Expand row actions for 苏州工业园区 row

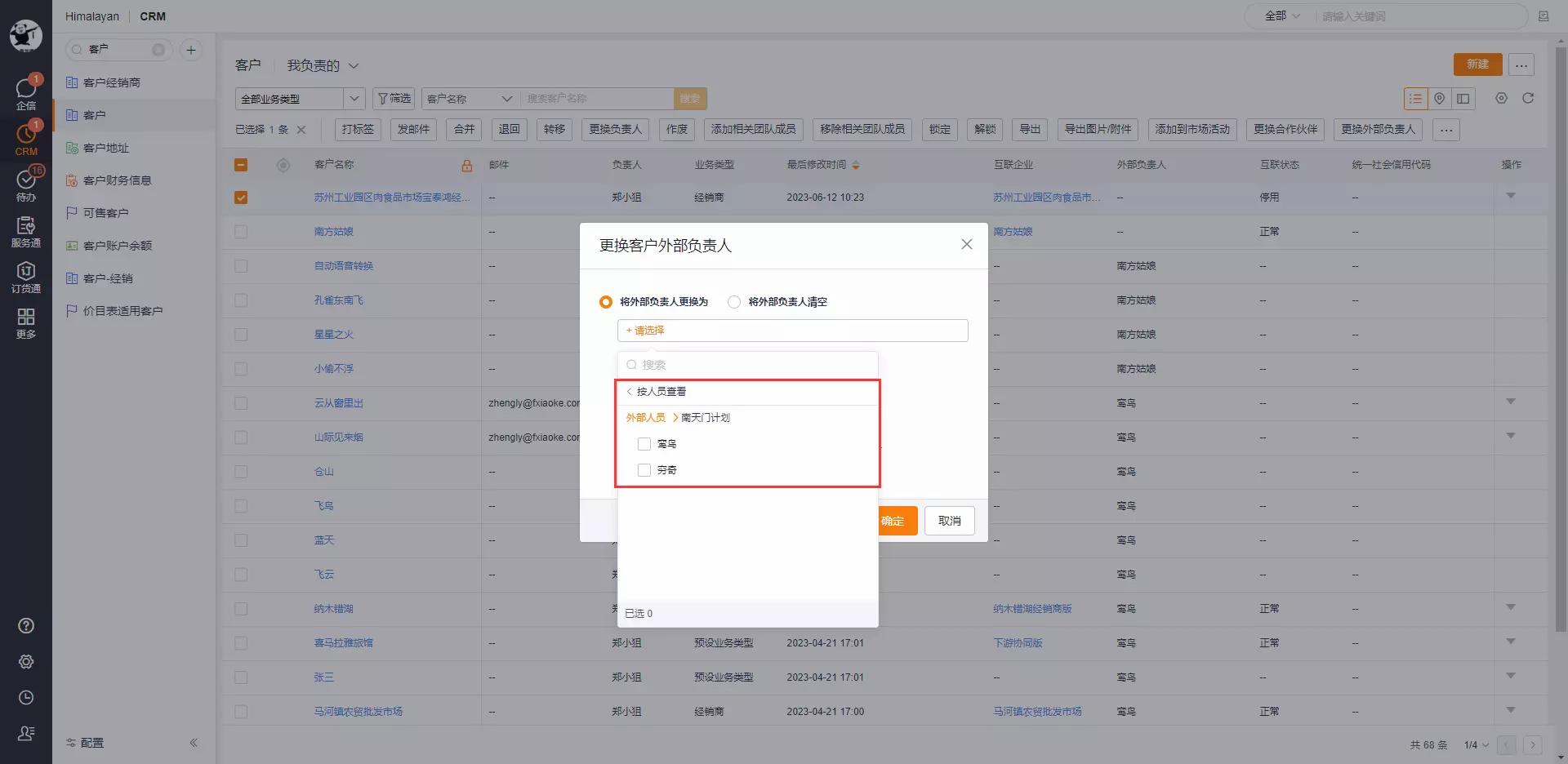click(1511, 196)
